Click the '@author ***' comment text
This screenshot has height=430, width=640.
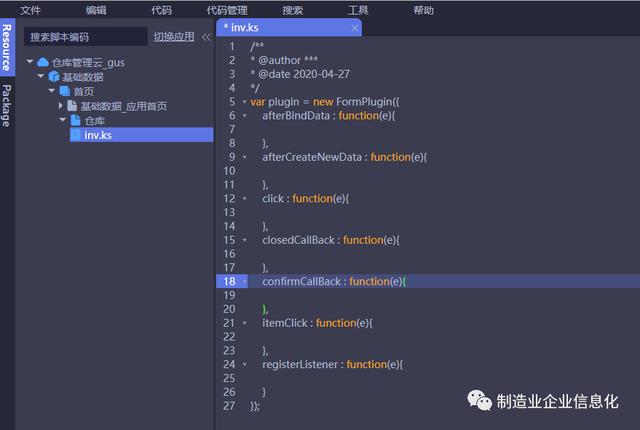point(288,60)
